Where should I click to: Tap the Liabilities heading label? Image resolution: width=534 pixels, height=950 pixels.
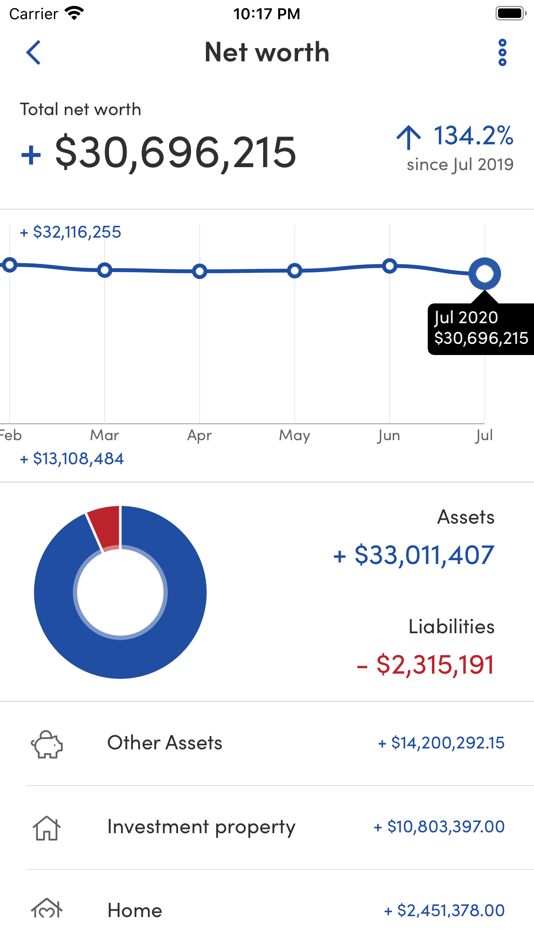(452, 626)
